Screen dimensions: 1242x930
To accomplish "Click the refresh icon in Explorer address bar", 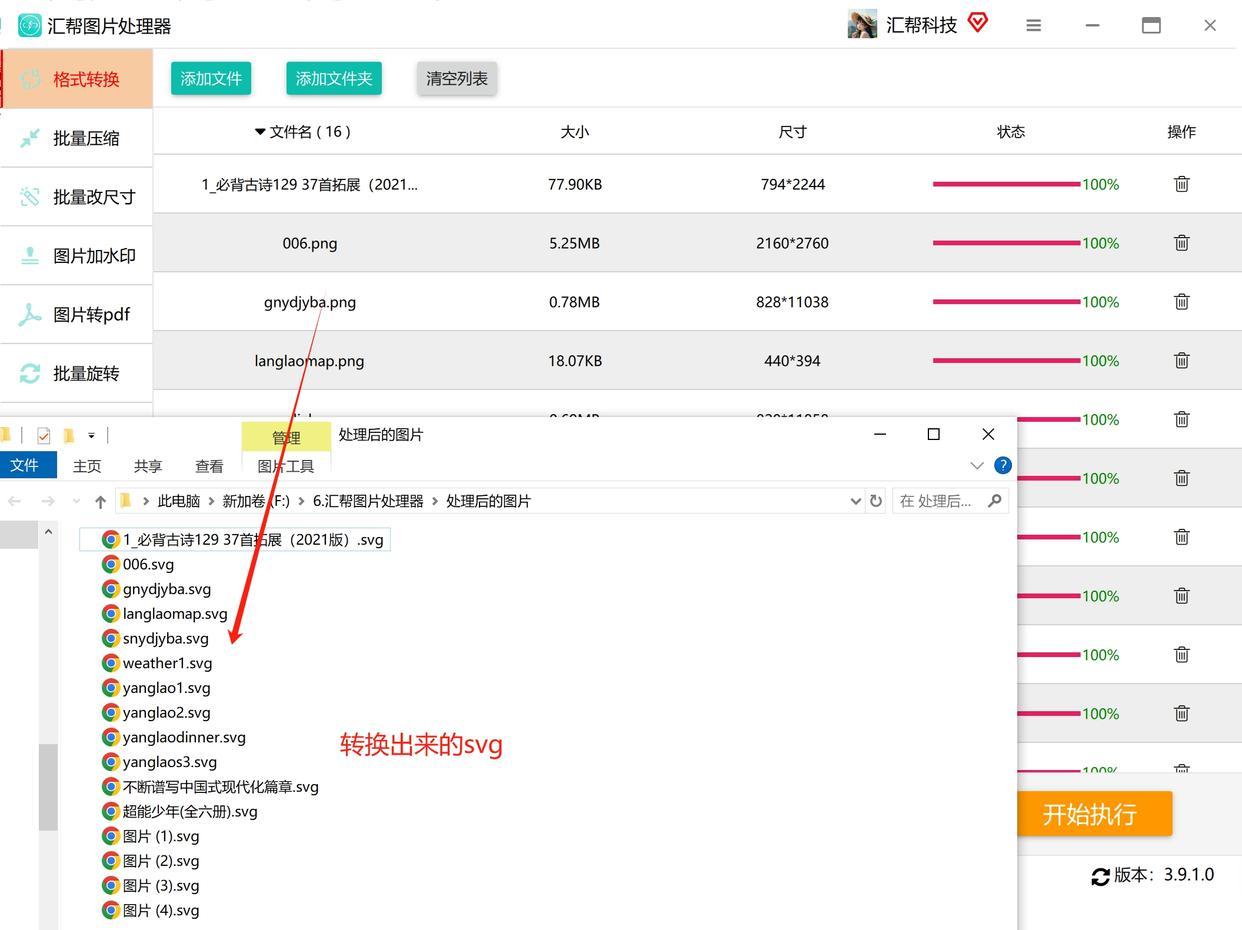I will [876, 501].
